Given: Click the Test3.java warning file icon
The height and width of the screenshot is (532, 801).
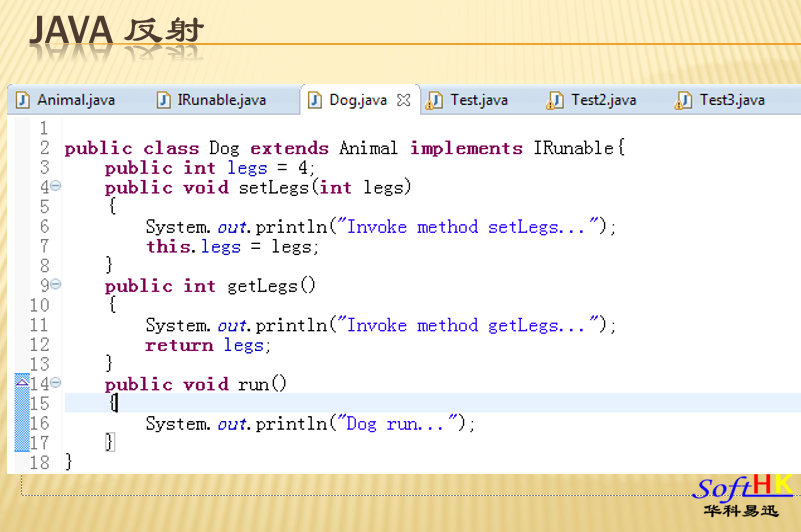Looking at the screenshot, I should [x=684, y=100].
